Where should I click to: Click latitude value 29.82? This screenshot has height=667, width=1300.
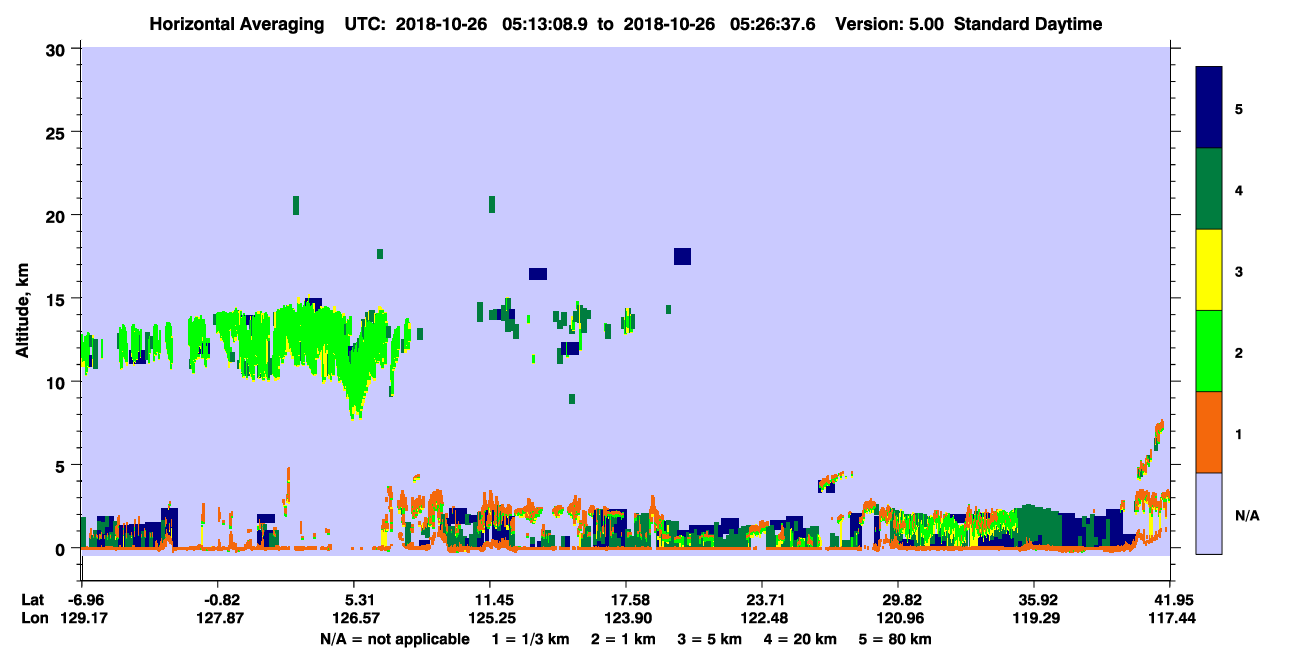click(x=899, y=600)
